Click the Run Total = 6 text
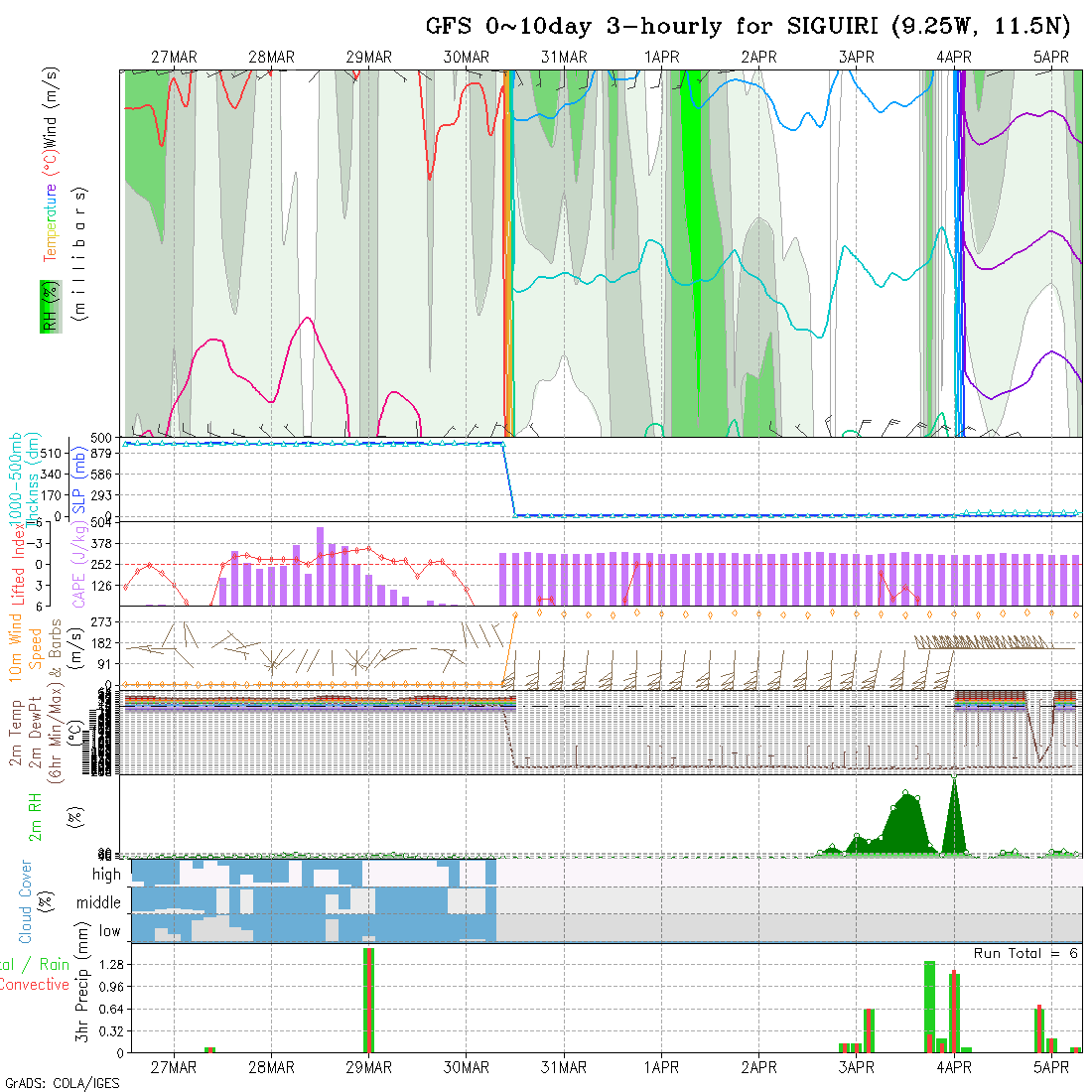1092x1092 pixels. point(1025,953)
